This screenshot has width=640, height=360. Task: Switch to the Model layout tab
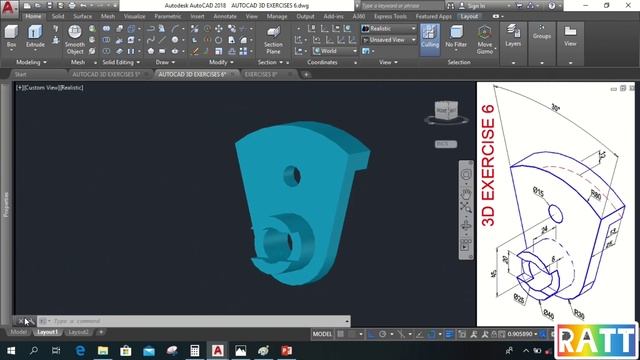(18, 332)
